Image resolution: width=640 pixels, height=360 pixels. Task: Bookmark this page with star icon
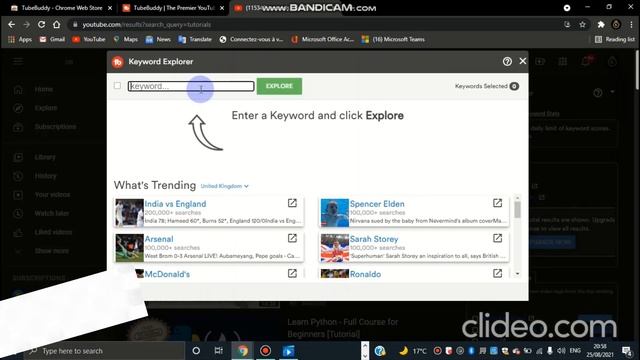[x=582, y=24]
